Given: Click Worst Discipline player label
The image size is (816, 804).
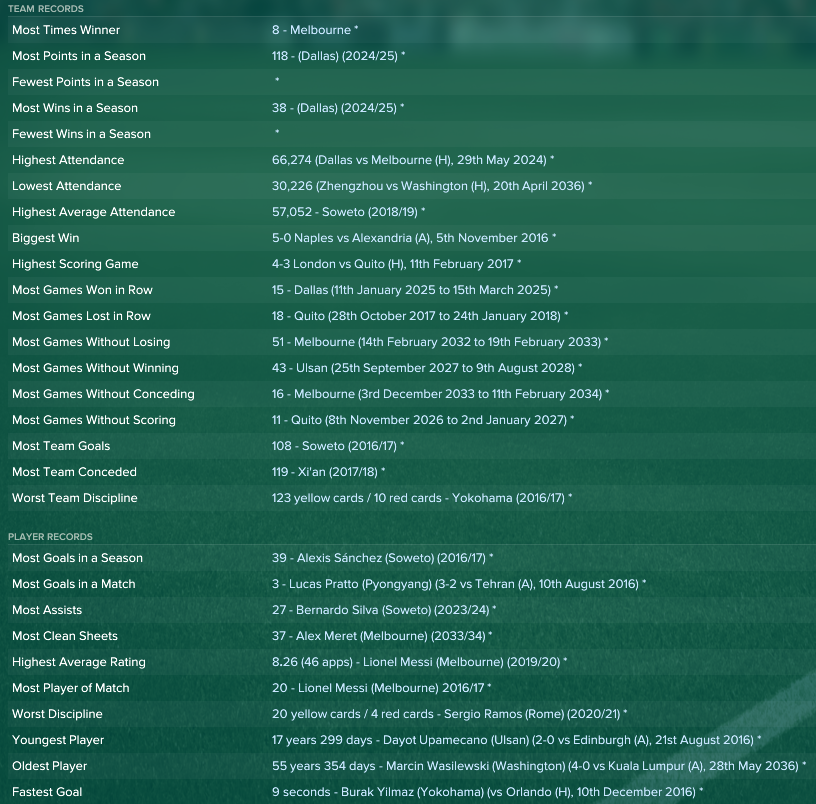Looking at the screenshot, I should (57, 714).
